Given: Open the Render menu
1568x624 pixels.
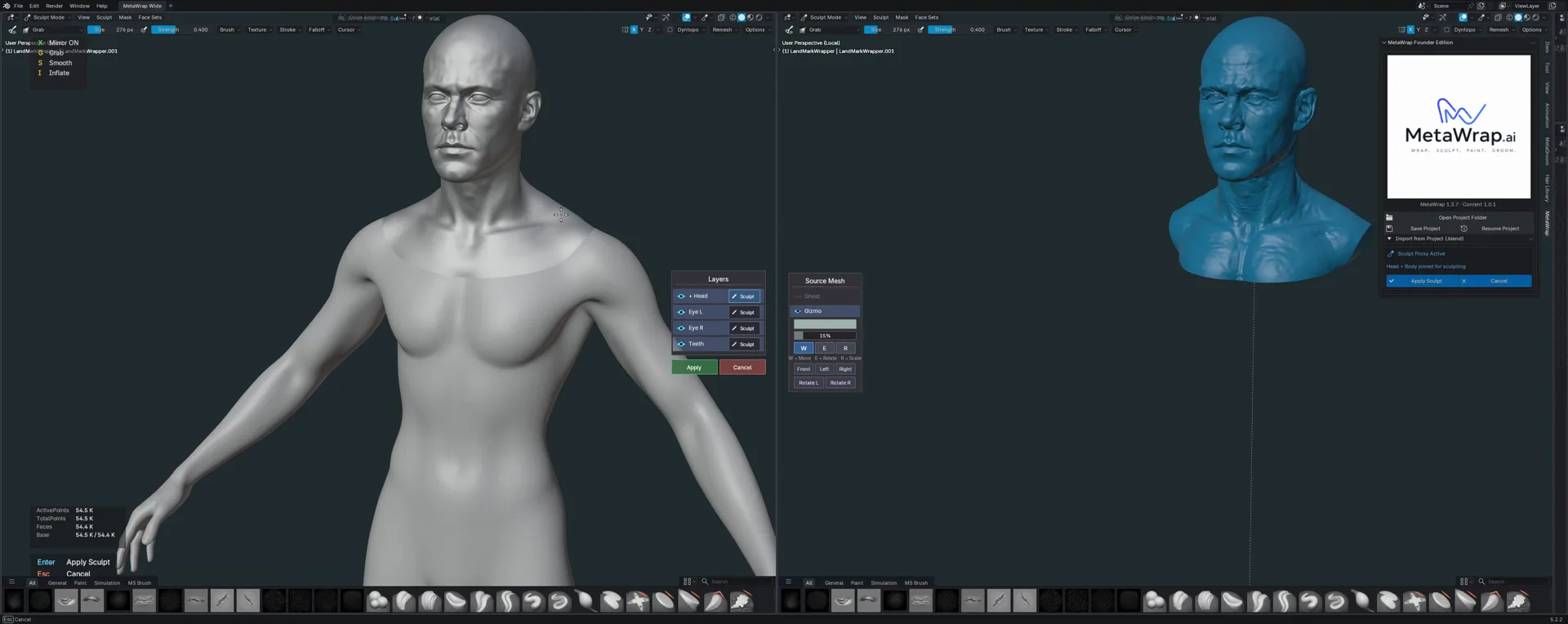Looking at the screenshot, I should click(x=54, y=6).
